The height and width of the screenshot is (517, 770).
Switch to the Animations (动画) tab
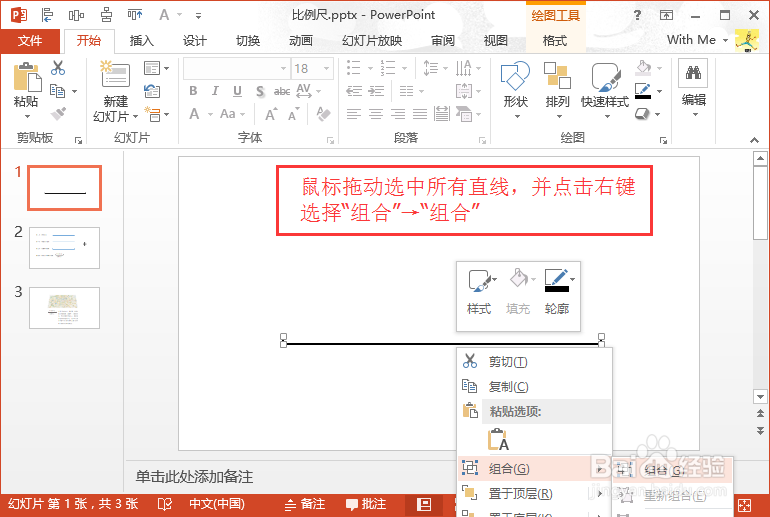tap(301, 41)
